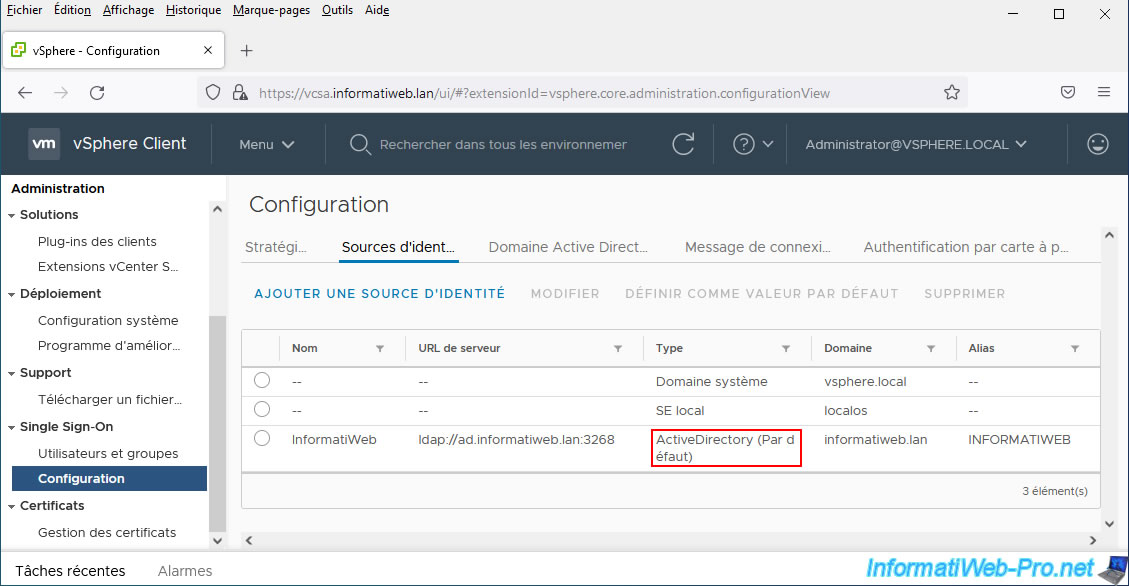Filter the Domaine column
Screen dimensions: 1129x586
[x=931, y=348]
